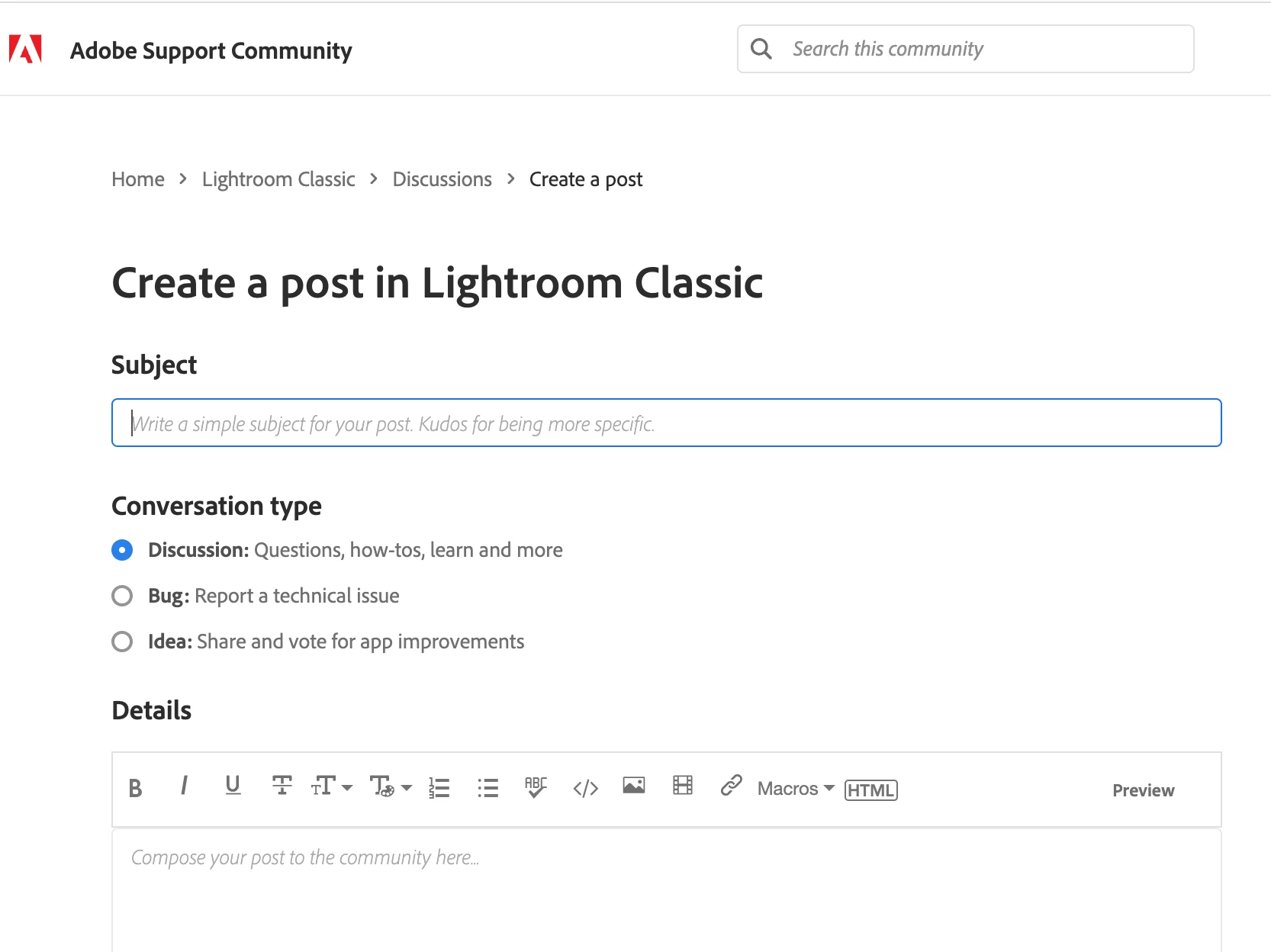Select the Idea conversation type

click(122, 642)
